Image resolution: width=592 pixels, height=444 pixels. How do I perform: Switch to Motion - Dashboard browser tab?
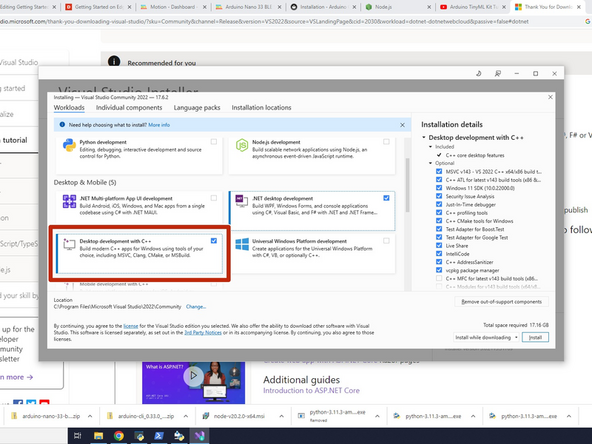173,7
